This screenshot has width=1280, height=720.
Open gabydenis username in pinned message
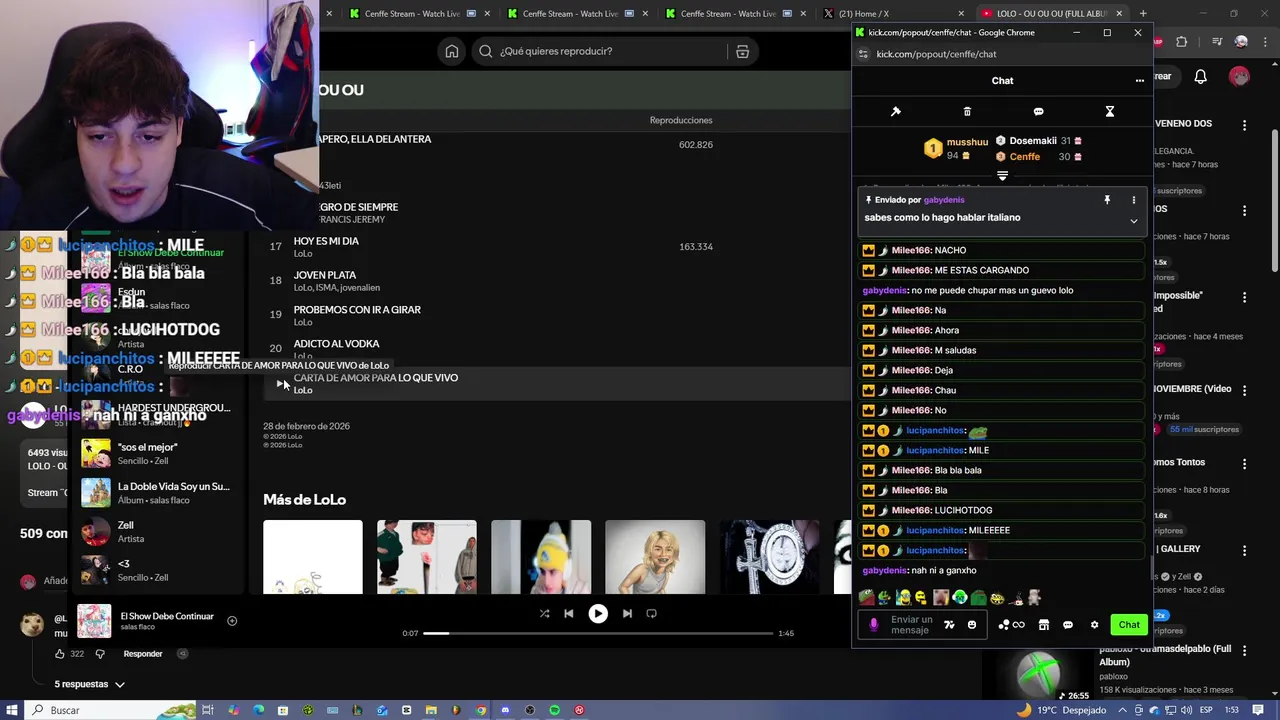click(x=944, y=200)
